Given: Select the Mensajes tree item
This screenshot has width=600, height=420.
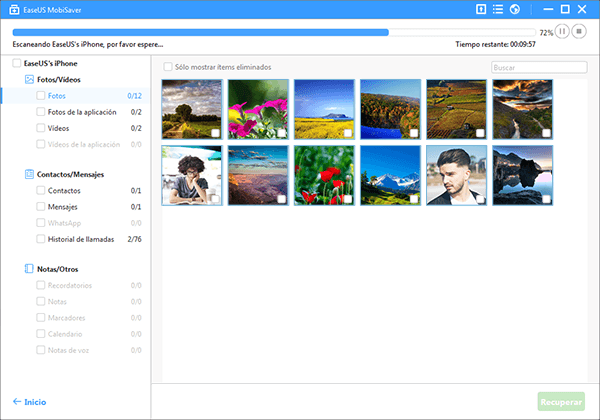Looking at the screenshot, I should tap(76, 207).
